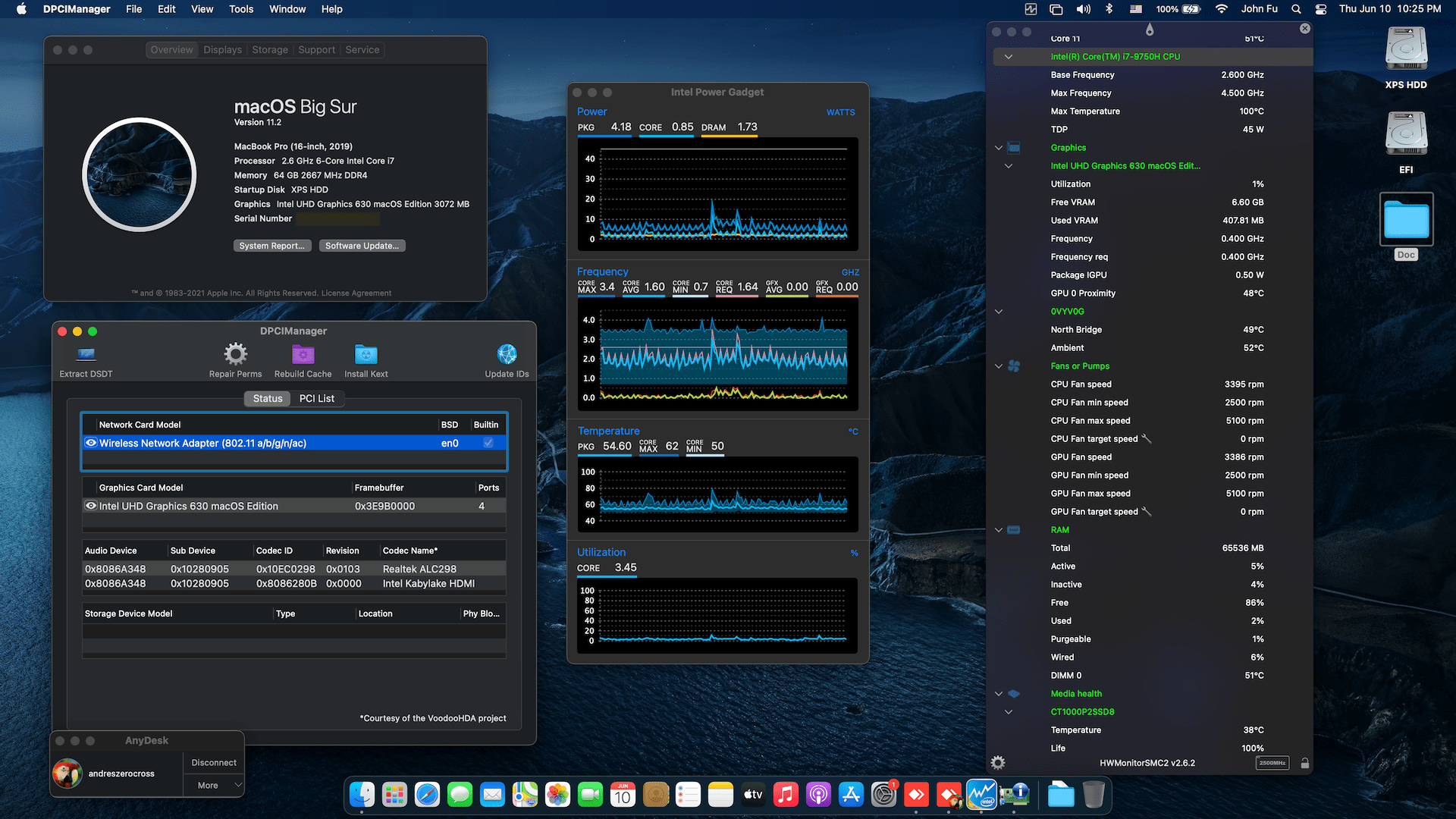Click the Bluetooth icon in the menu bar
The height and width of the screenshot is (819, 1456).
1109,9
